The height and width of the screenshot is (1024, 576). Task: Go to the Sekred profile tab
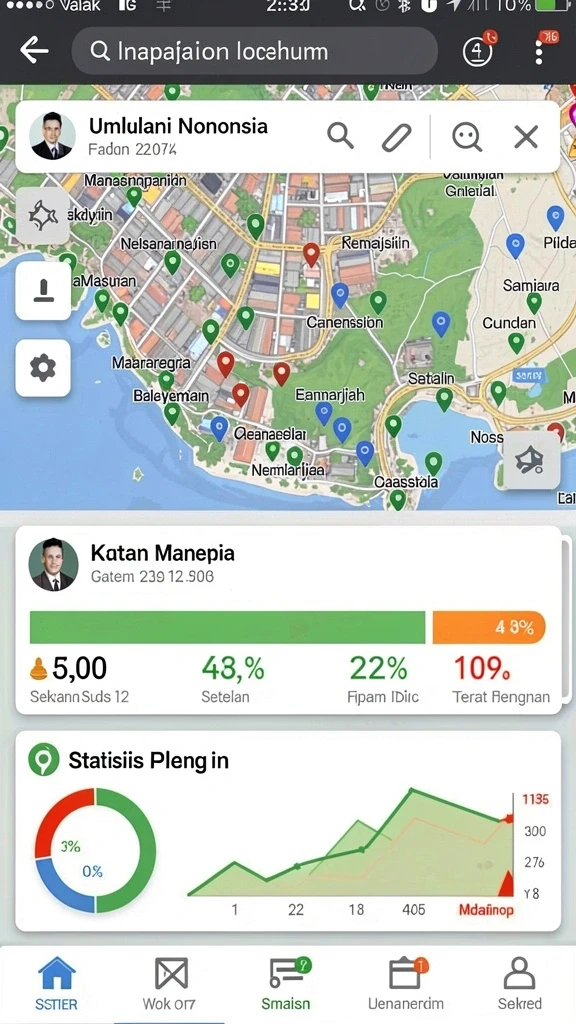tap(520, 984)
